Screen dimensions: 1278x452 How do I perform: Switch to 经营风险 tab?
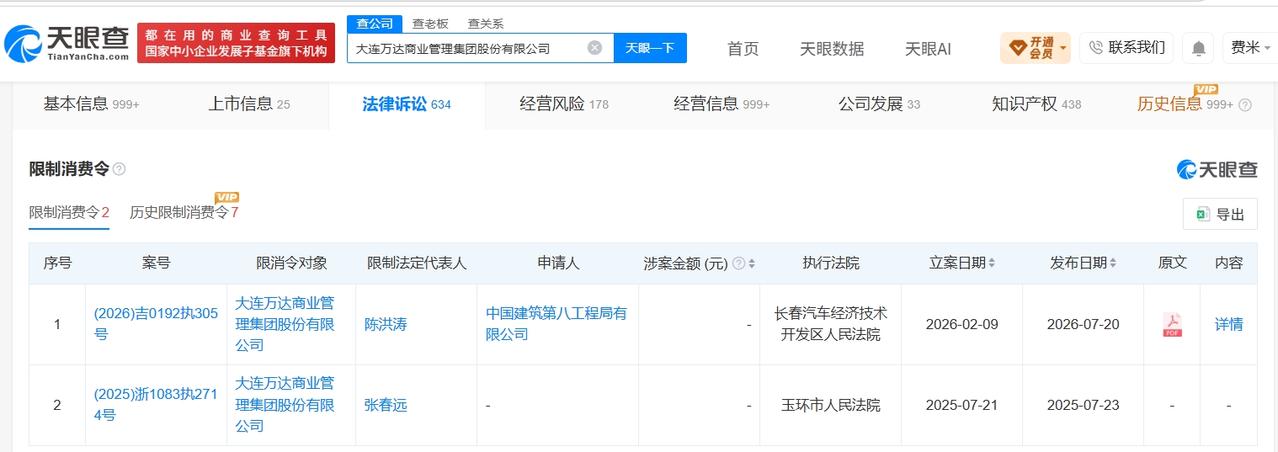click(x=564, y=104)
